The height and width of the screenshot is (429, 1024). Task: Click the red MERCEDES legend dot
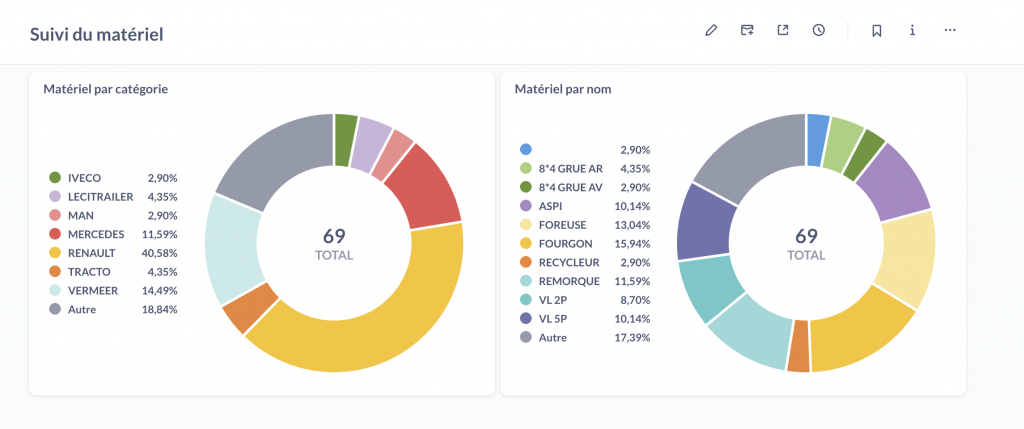[55, 235]
